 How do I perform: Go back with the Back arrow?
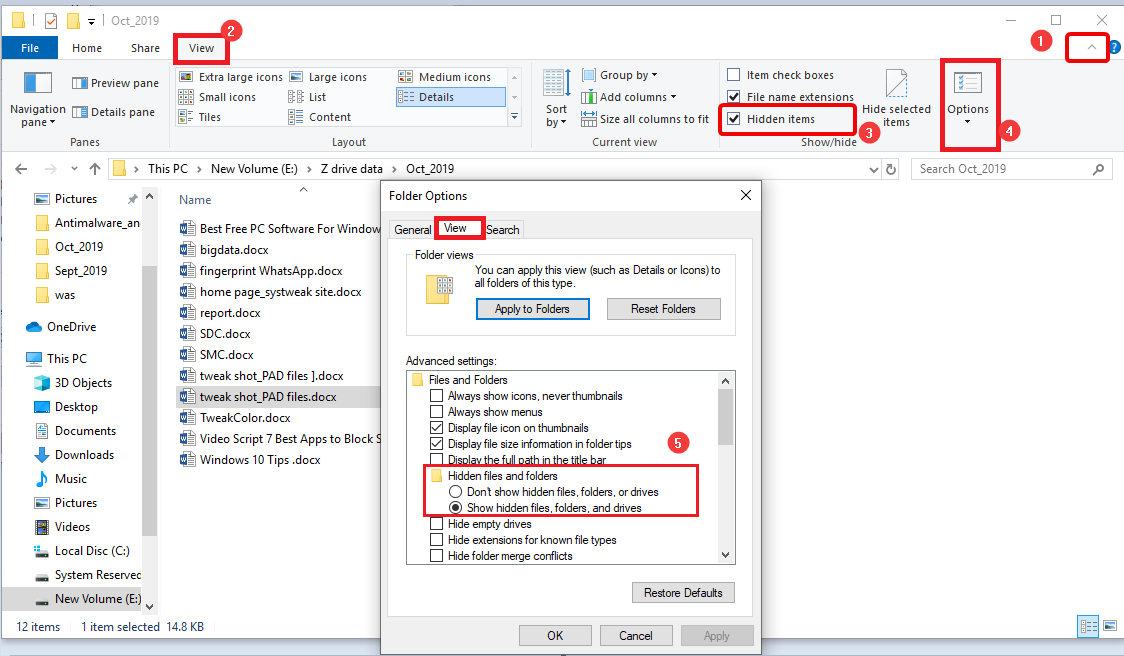point(22,169)
